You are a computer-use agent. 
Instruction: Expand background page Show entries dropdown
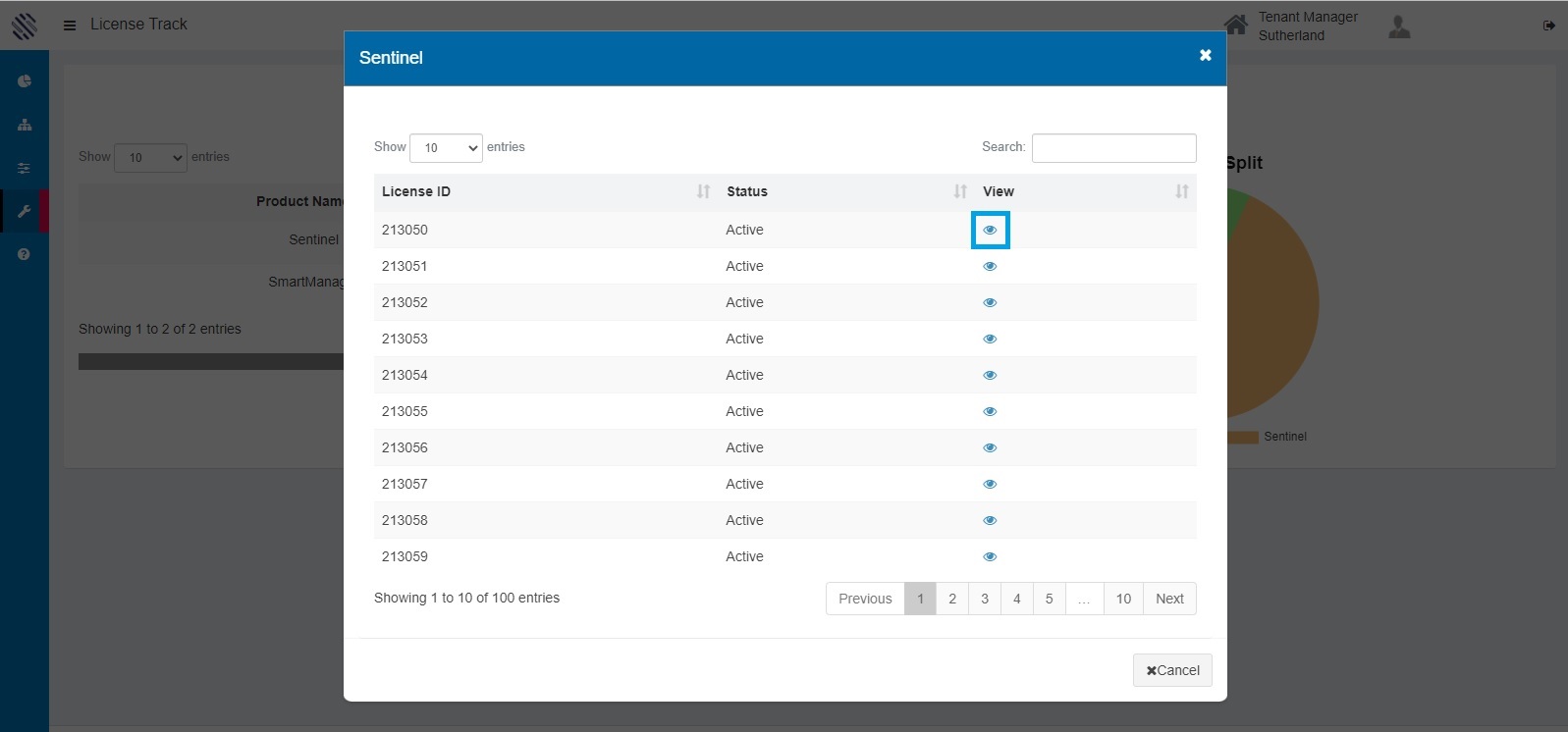[150, 157]
